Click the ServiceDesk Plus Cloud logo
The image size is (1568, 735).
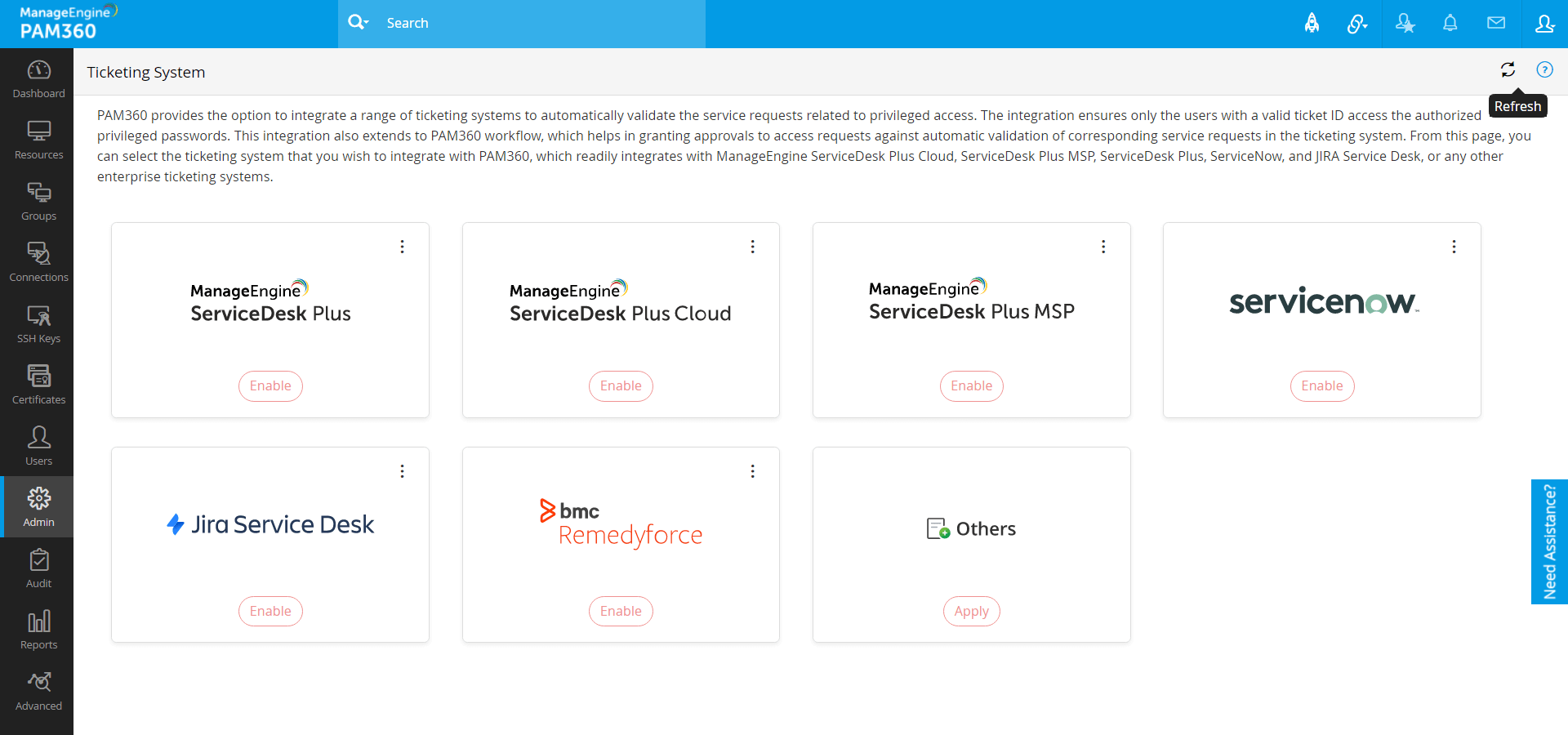[x=621, y=301]
